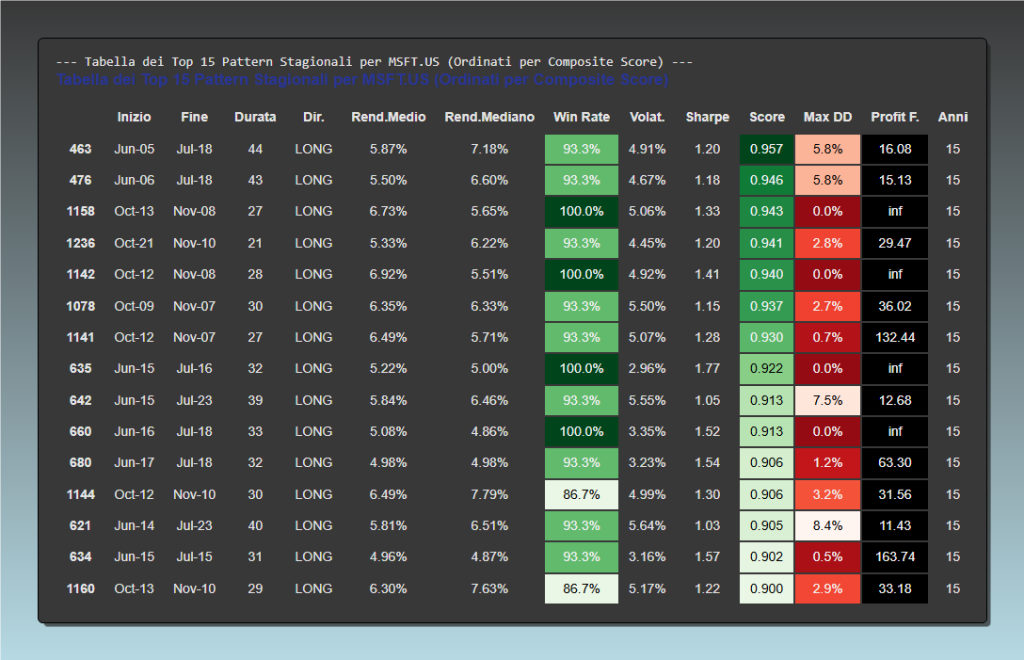Click the Anni column header
The height and width of the screenshot is (660, 1024).
(x=953, y=117)
